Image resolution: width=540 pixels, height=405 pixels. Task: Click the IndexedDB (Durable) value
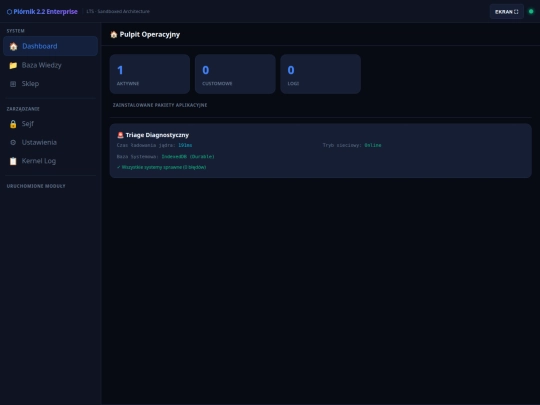coord(188,157)
